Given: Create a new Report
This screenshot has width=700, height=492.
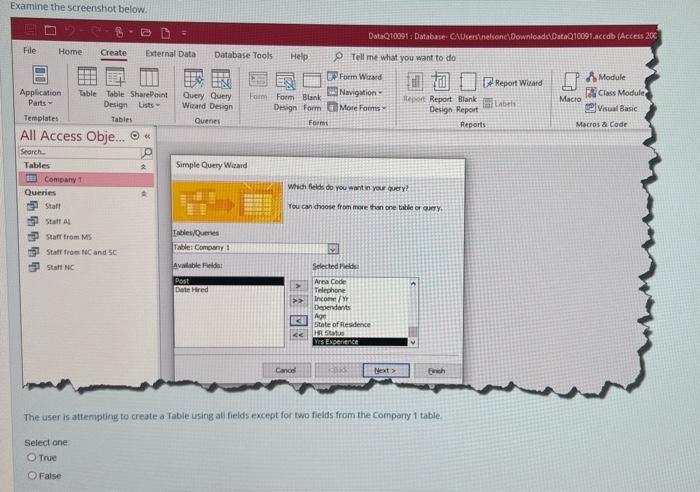Looking at the screenshot, I should 414,88.
